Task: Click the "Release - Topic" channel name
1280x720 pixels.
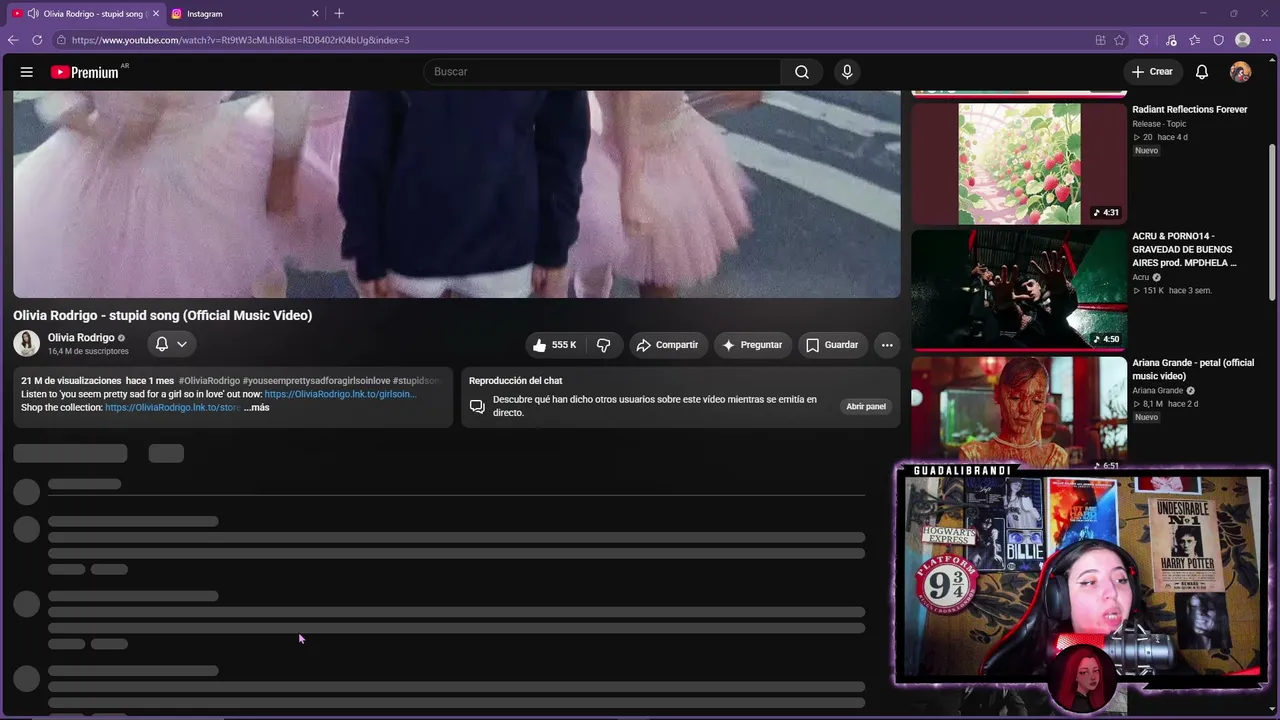Action: [1159, 124]
